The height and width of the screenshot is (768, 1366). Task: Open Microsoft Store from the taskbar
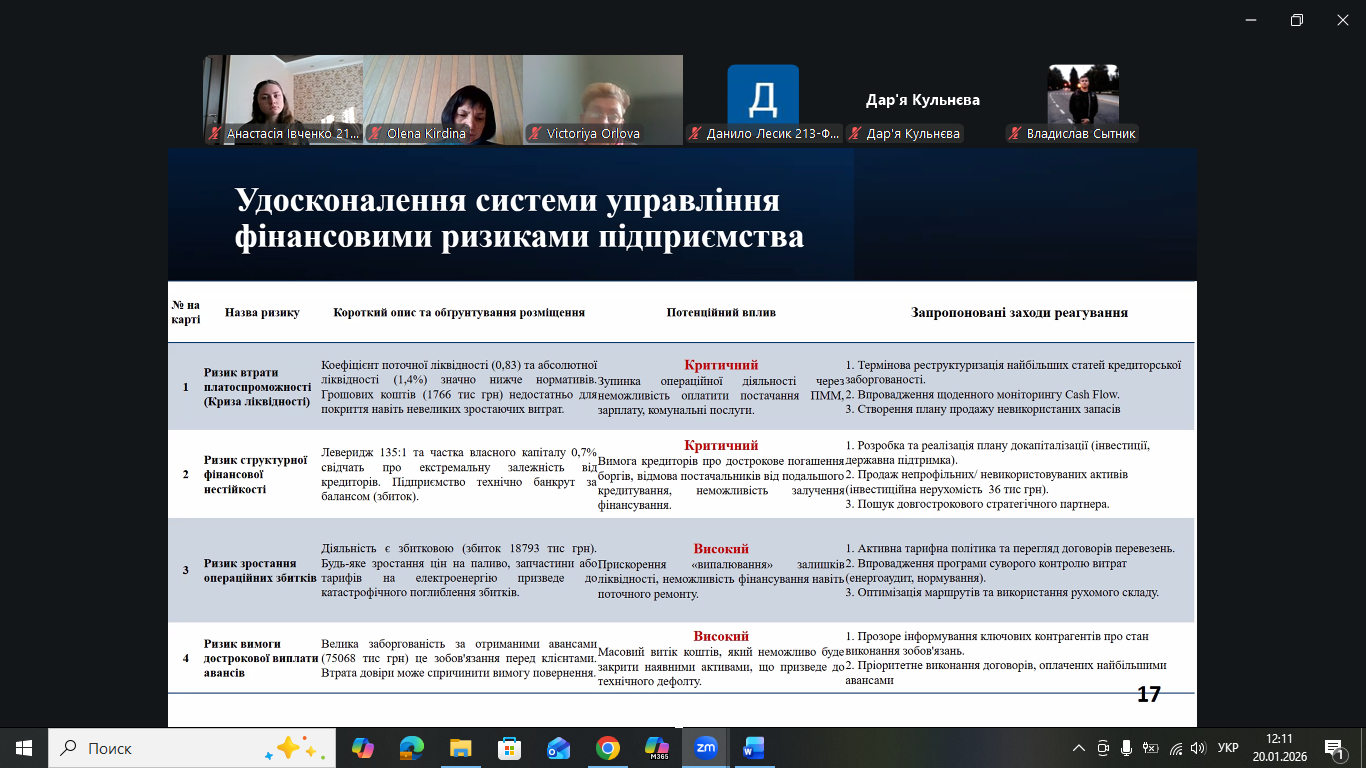509,747
